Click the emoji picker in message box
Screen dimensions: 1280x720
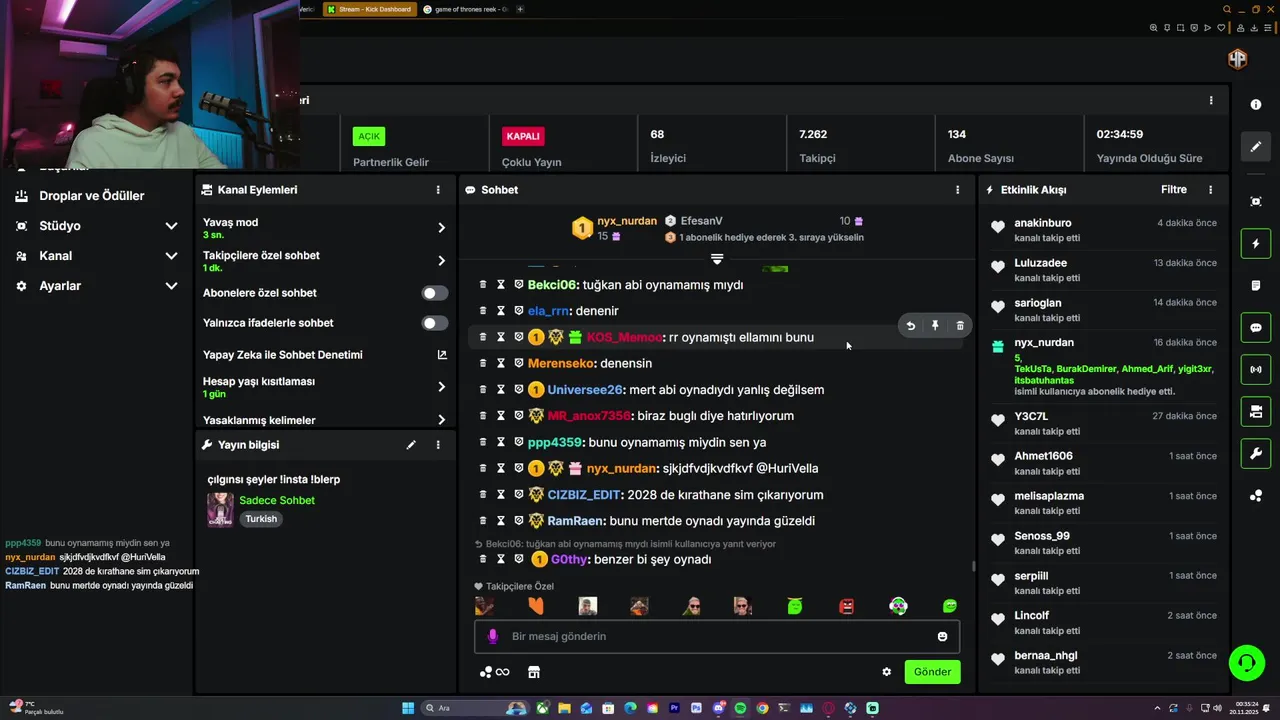(942, 637)
